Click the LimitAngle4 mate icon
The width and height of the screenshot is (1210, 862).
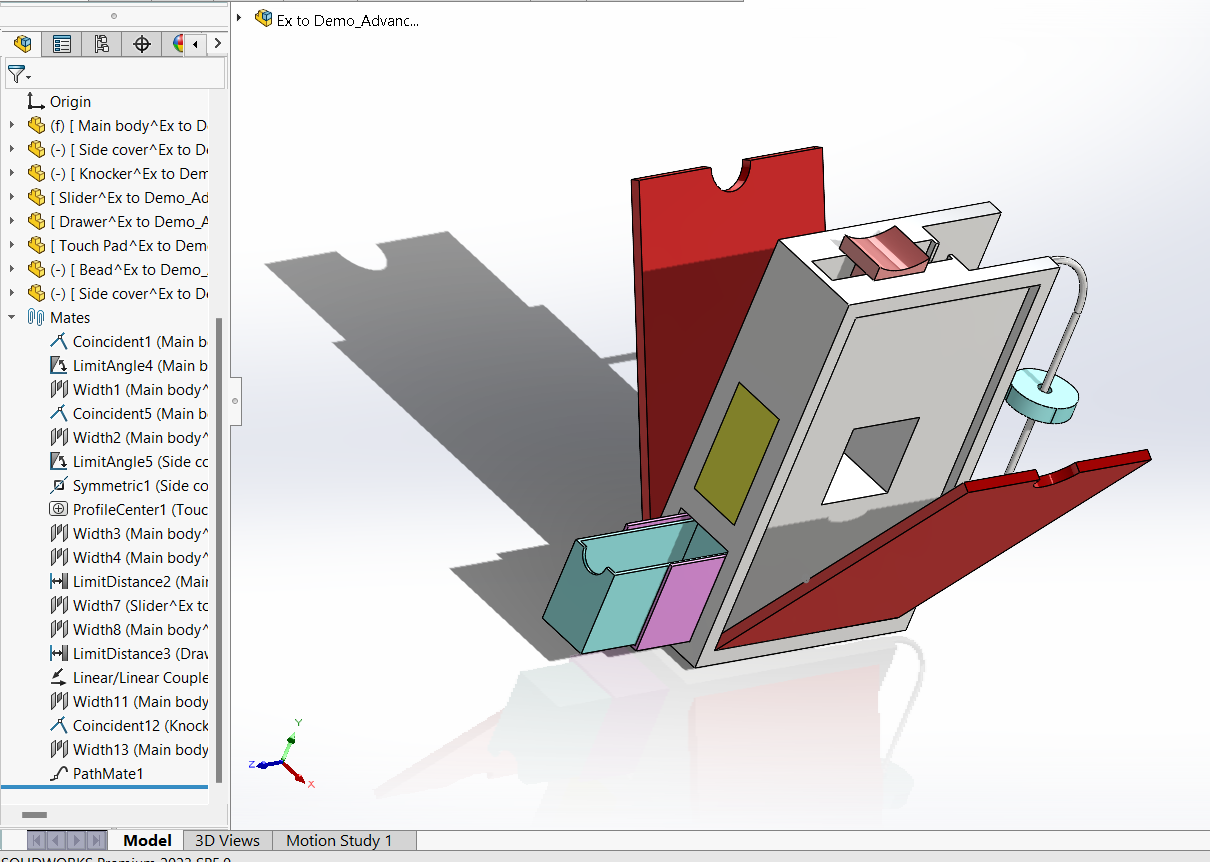[x=58, y=365]
